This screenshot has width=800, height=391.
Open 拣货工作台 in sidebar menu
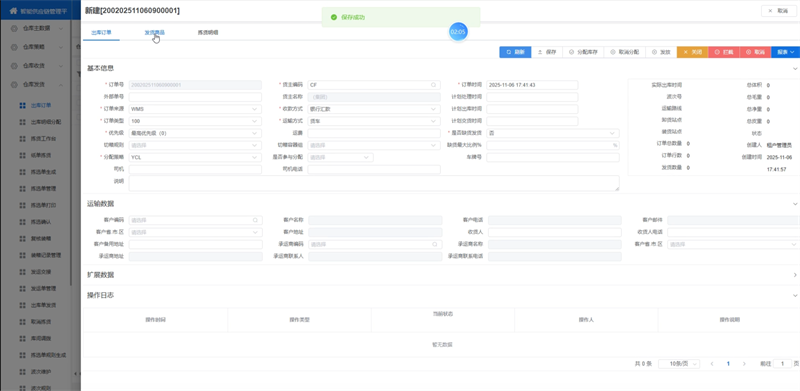43,139
